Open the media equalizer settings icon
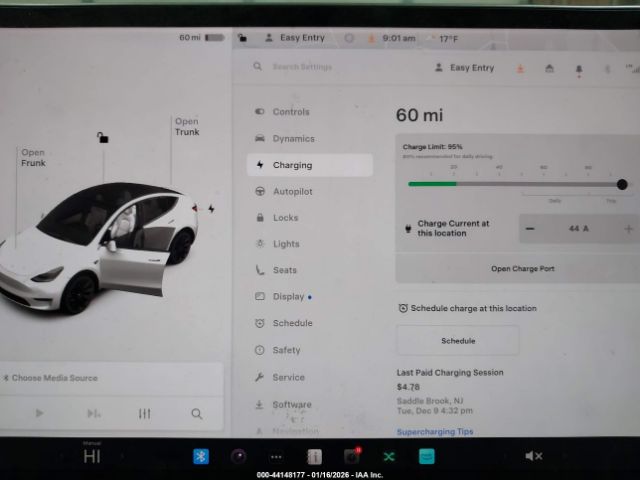640x480 pixels. tap(144, 413)
